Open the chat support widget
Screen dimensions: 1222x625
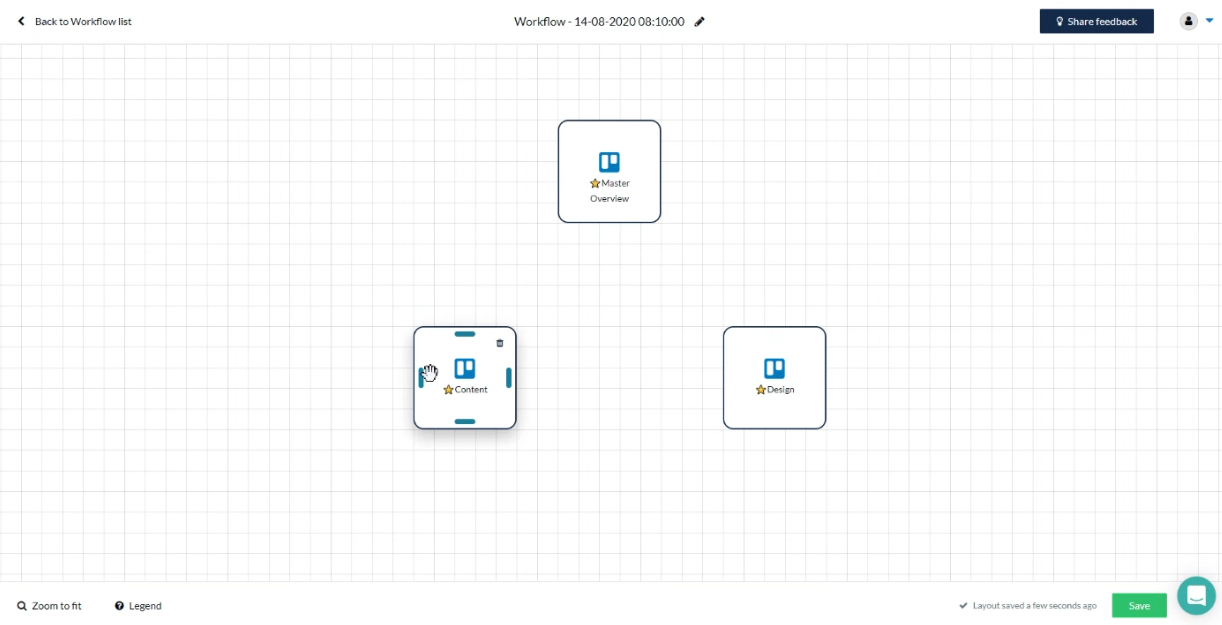point(1196,595)
